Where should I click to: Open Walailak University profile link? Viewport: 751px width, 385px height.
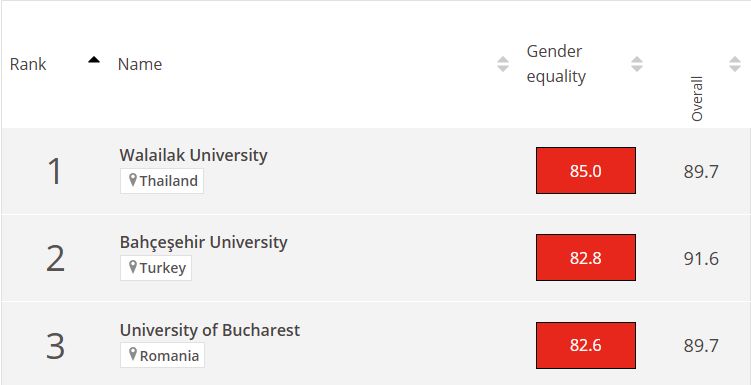coord(193,155)
